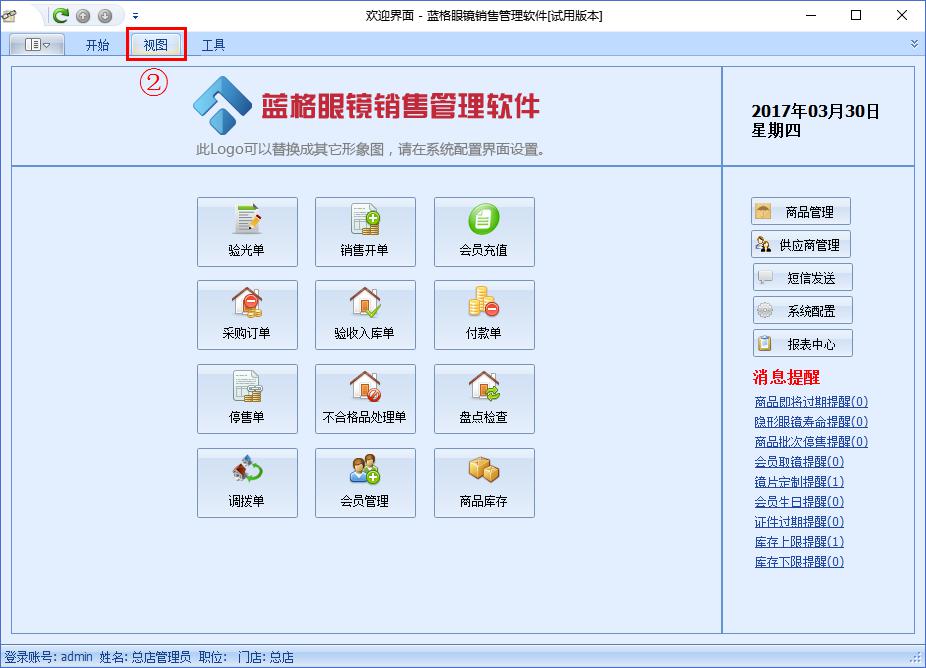Open 镜片定制提醒(1) reminder link

[x=799, y=482]
